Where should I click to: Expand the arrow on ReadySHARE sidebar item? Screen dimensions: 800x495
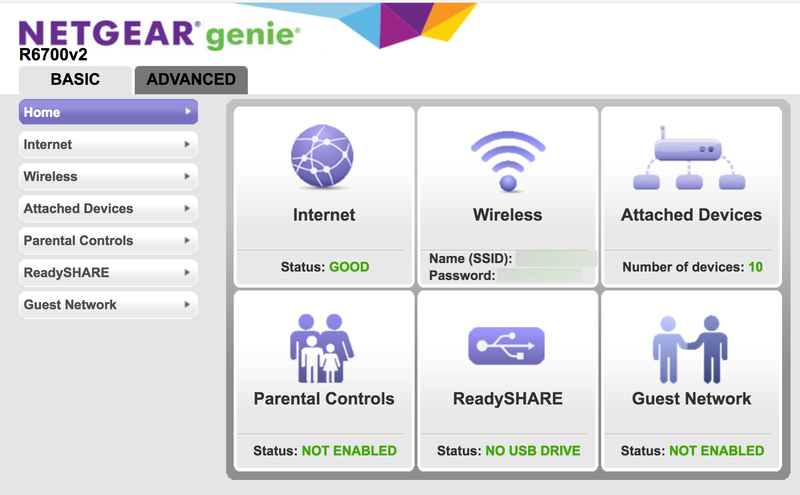pyautogui.click(x=187, y=273)
